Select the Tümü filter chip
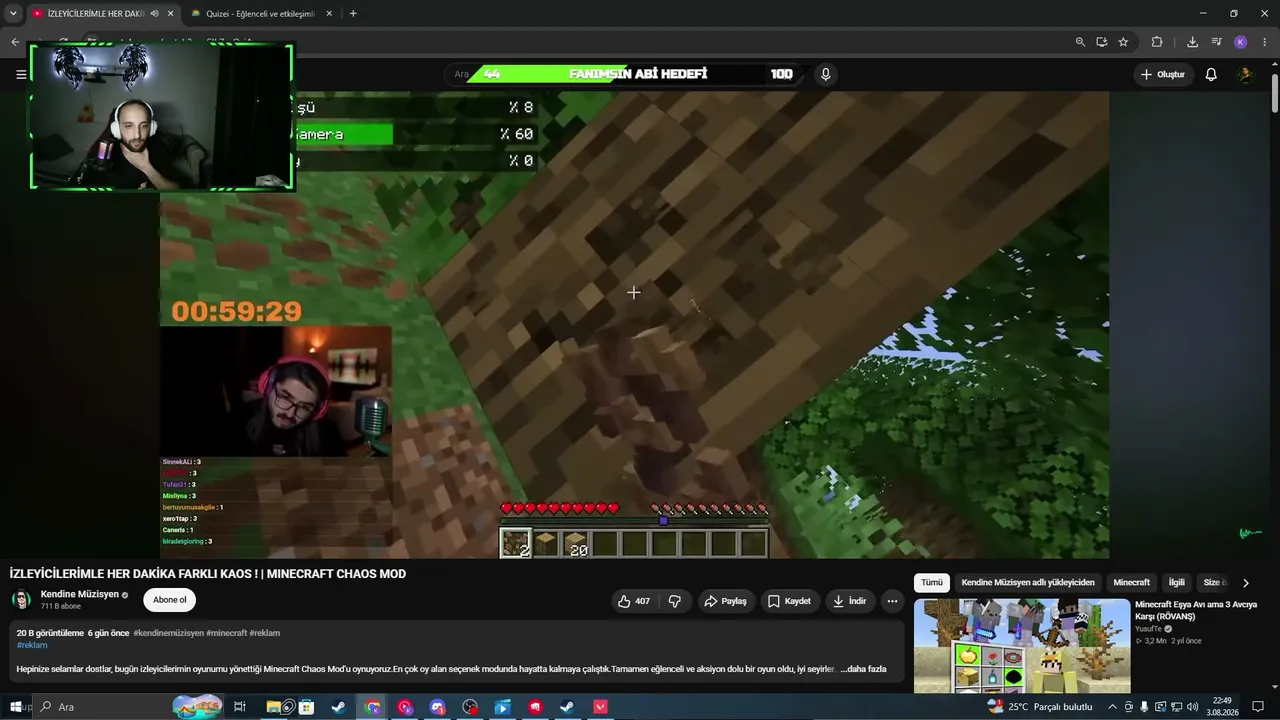 [x=932, y=582]
